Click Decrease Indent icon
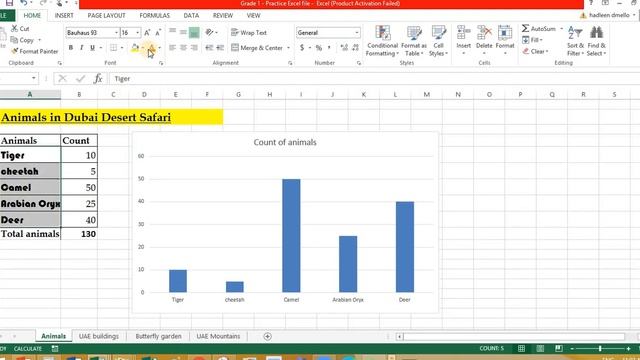 click(209, 48)
